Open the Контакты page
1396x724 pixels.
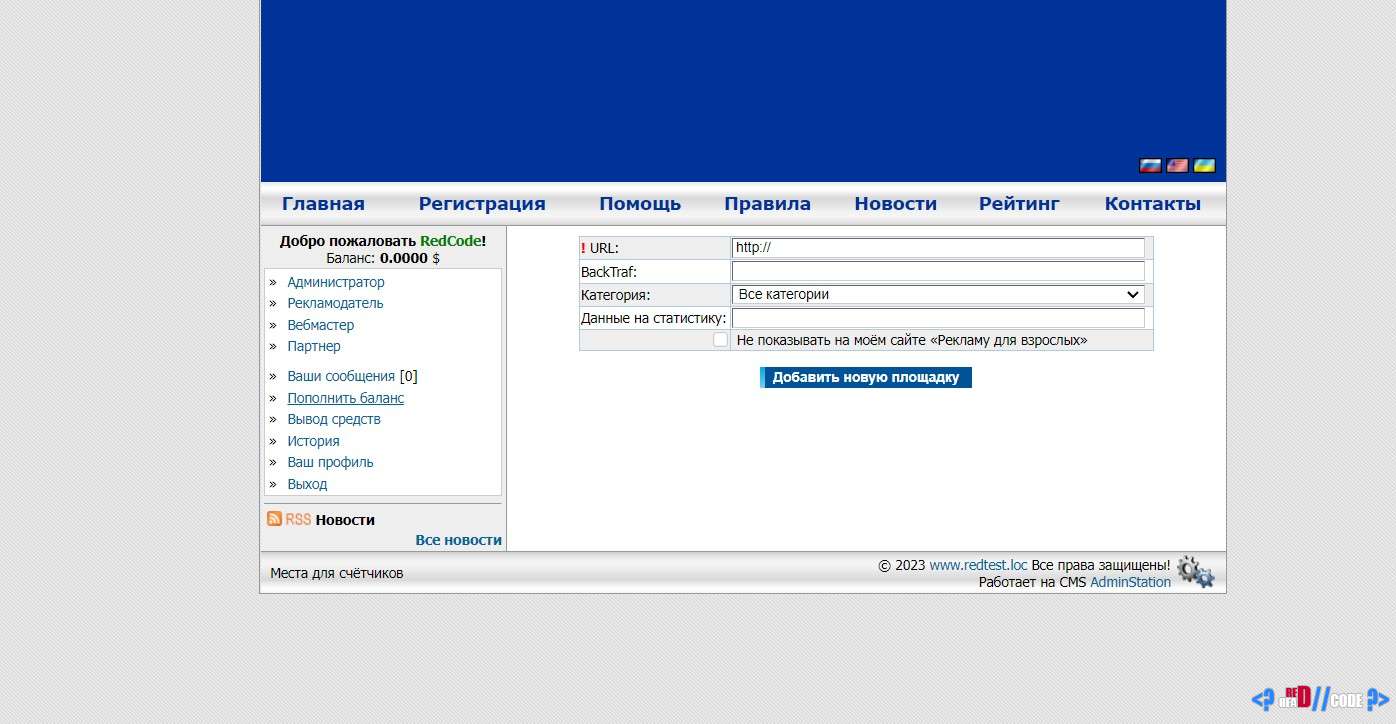pyautogui.click(x=1152, y=204)
